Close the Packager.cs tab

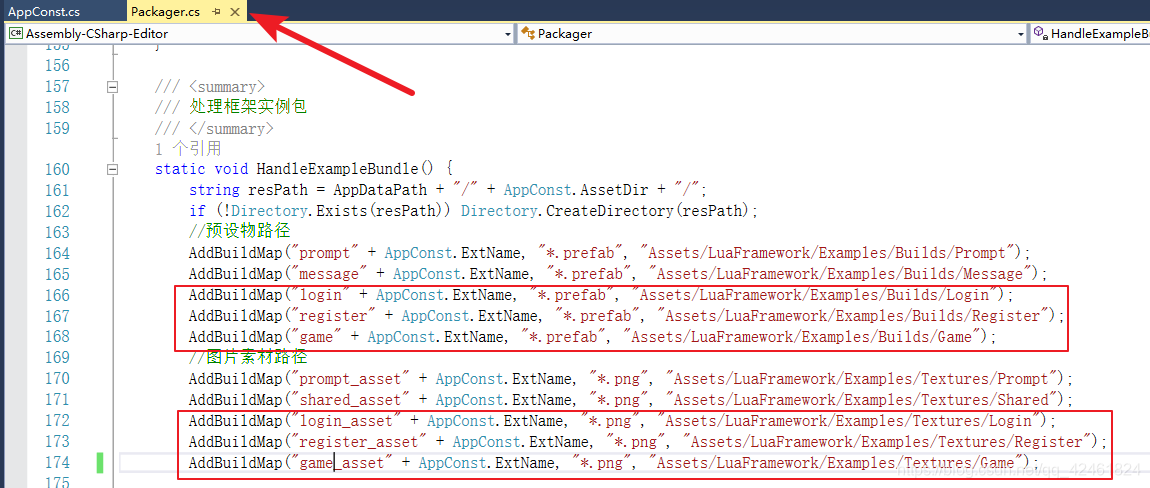pyautogui.click(x=235, y=12)
